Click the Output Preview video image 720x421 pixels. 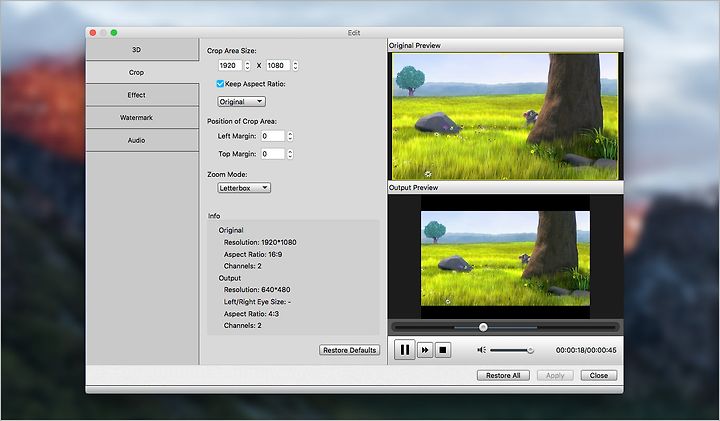[506, 258]
